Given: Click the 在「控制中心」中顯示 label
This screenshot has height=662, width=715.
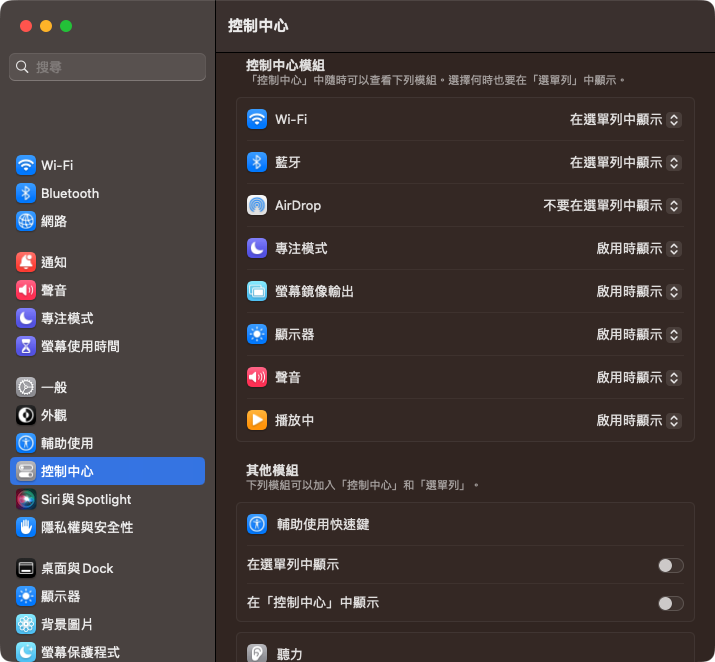Looking at the screenshot, I should 313,603.
